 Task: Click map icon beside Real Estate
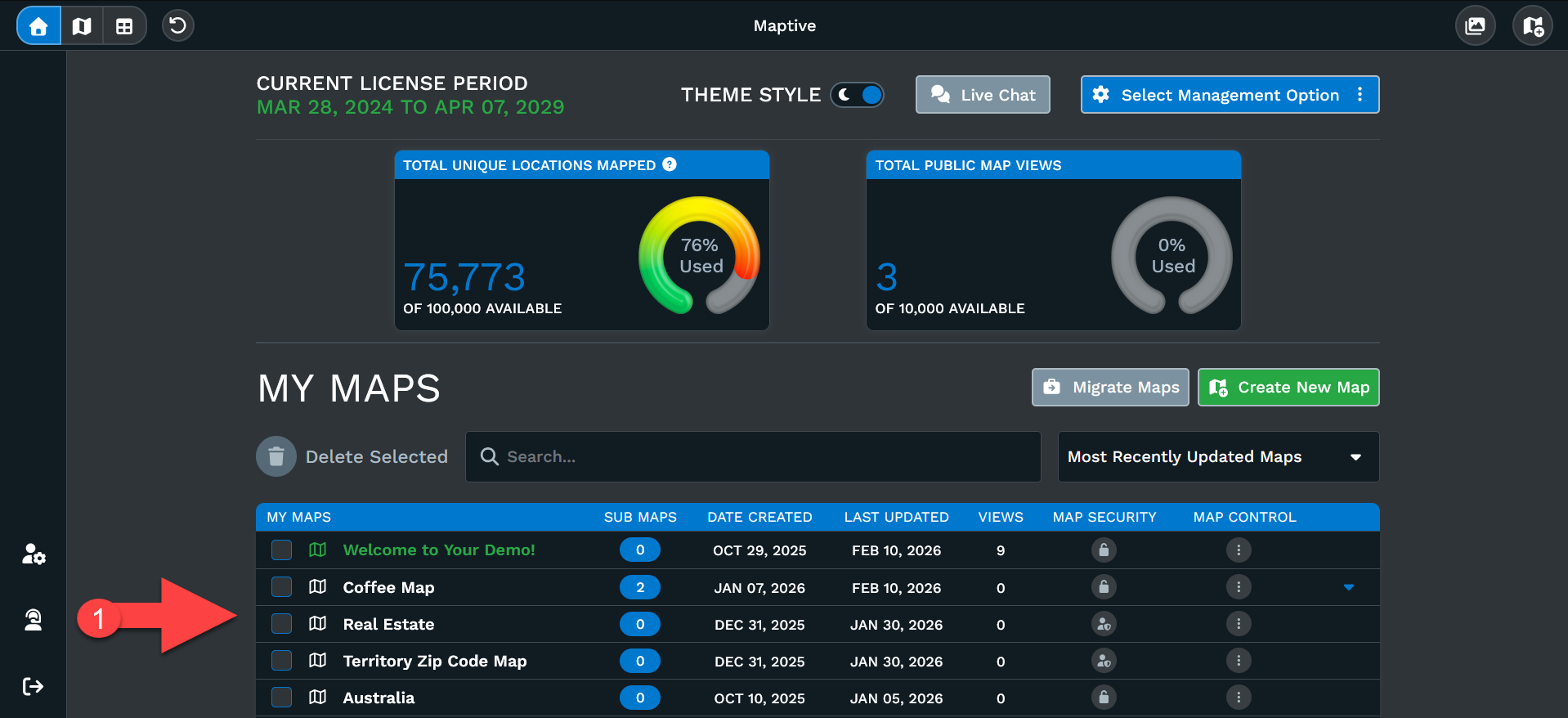tap(318, 624)
